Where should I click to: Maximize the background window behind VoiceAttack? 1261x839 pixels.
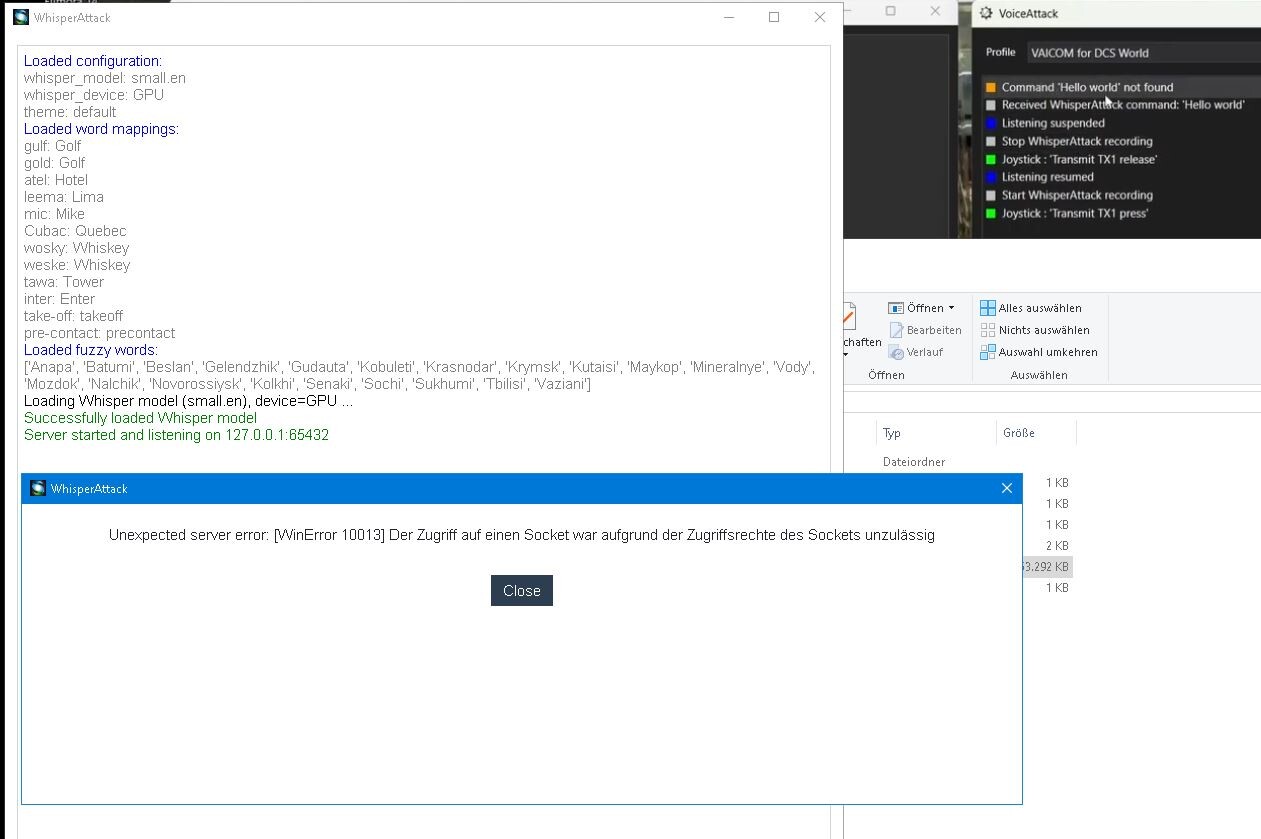click(x=890, y=11)
